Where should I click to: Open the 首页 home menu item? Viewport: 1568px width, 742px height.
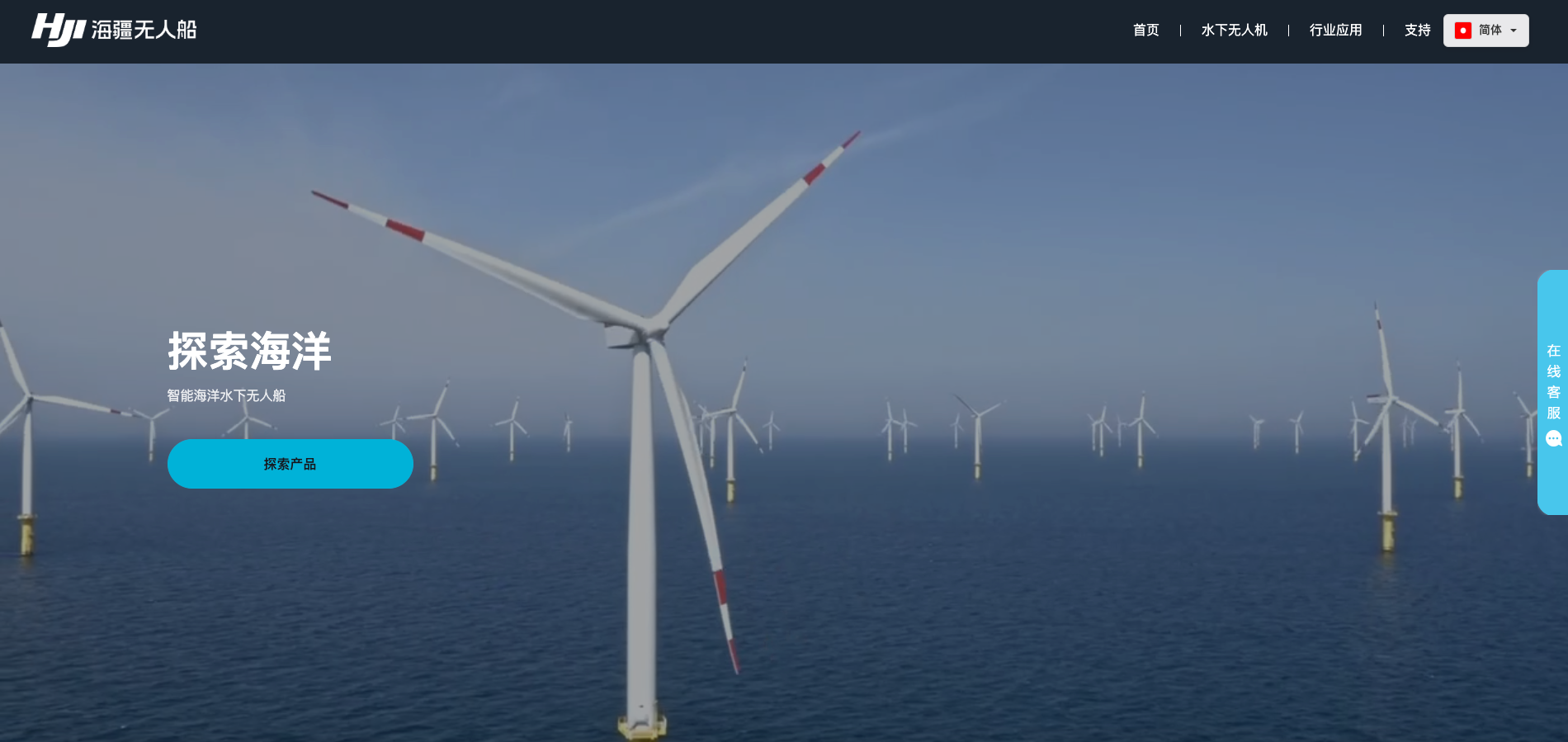1145,31
